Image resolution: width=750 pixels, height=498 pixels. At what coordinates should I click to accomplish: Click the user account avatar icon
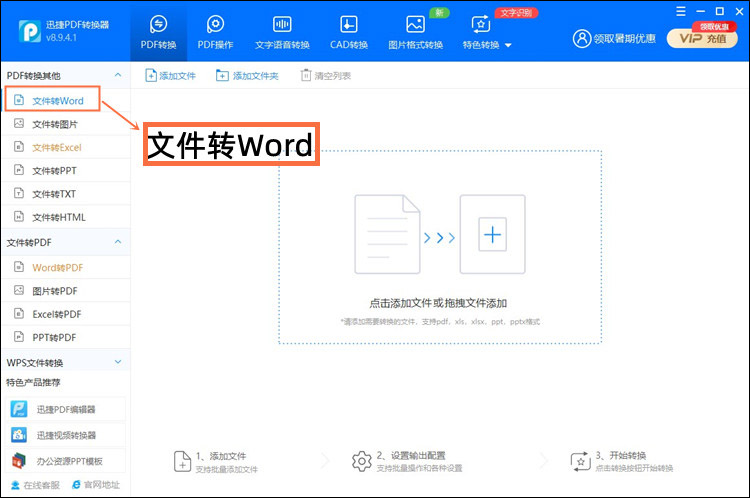pos(582,38)
